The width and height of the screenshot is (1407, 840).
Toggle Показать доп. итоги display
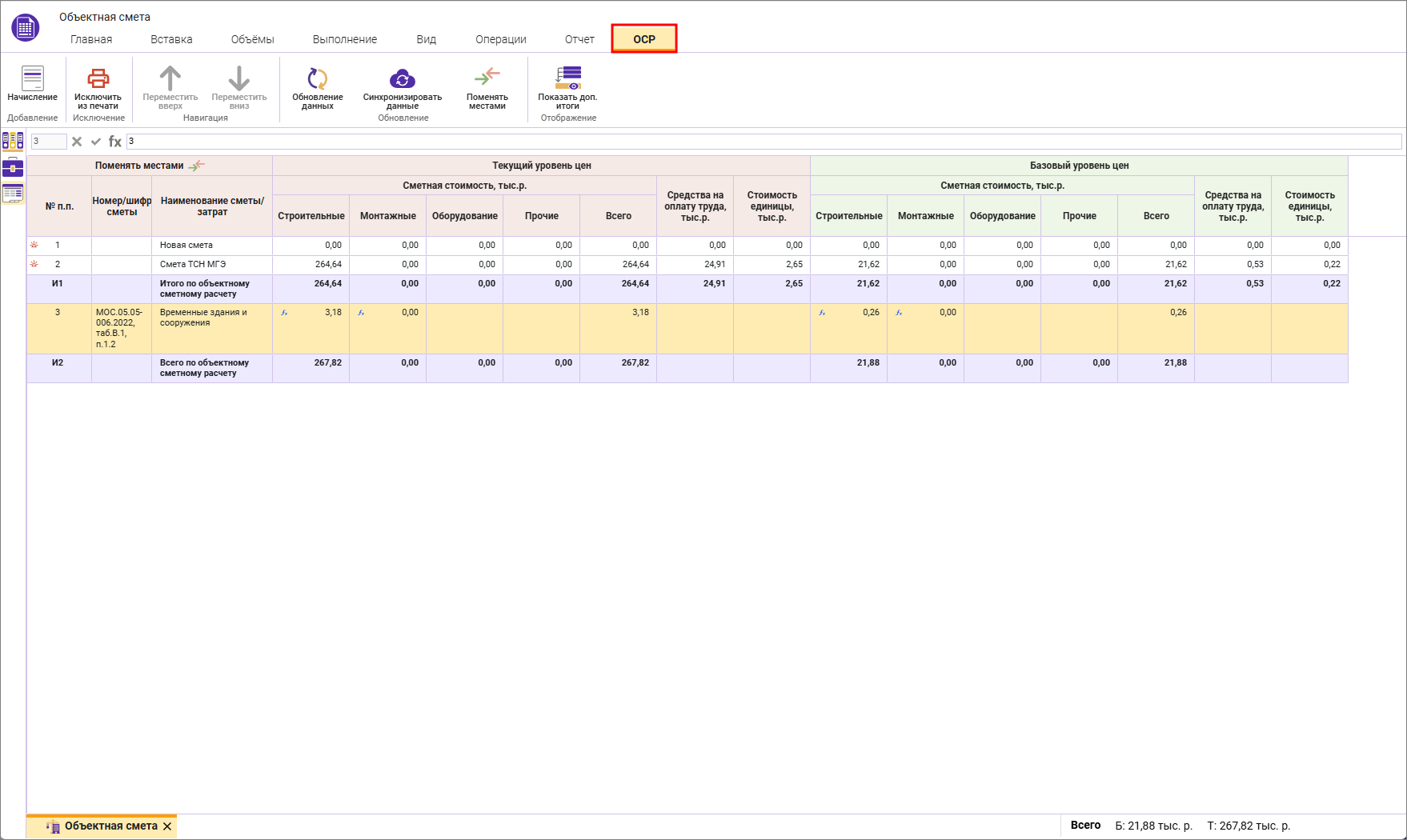click(x=567, y=78)
